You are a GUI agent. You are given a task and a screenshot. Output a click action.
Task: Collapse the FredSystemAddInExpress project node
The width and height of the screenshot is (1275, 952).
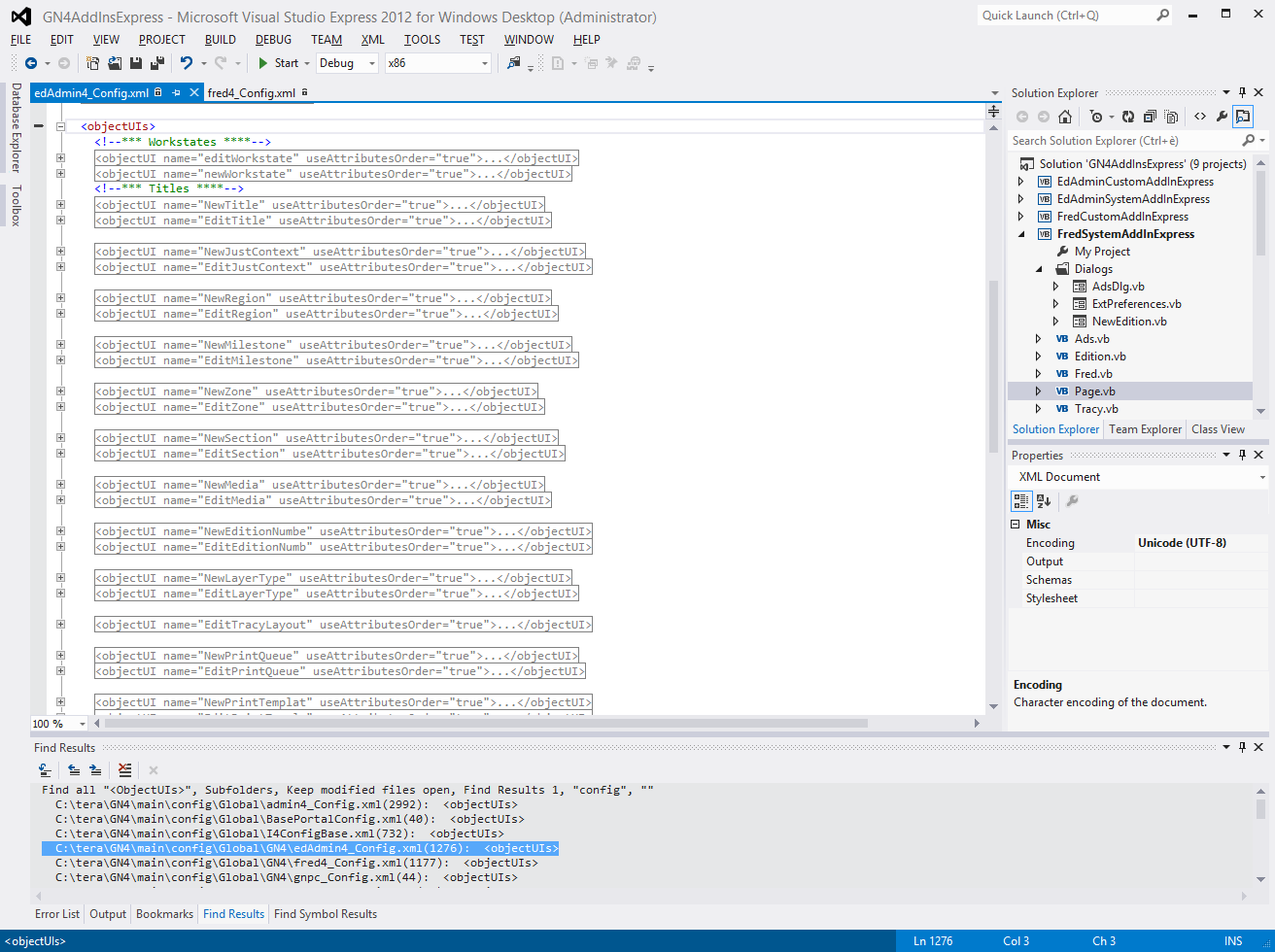pos(1021,234)
